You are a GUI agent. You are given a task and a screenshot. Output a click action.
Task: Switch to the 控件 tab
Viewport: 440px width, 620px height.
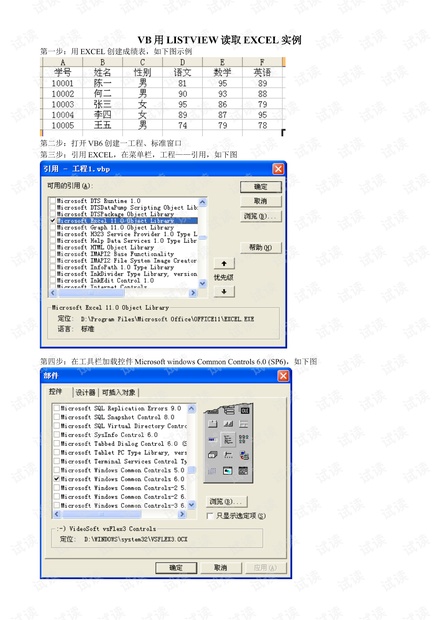[x=56, y=391]
